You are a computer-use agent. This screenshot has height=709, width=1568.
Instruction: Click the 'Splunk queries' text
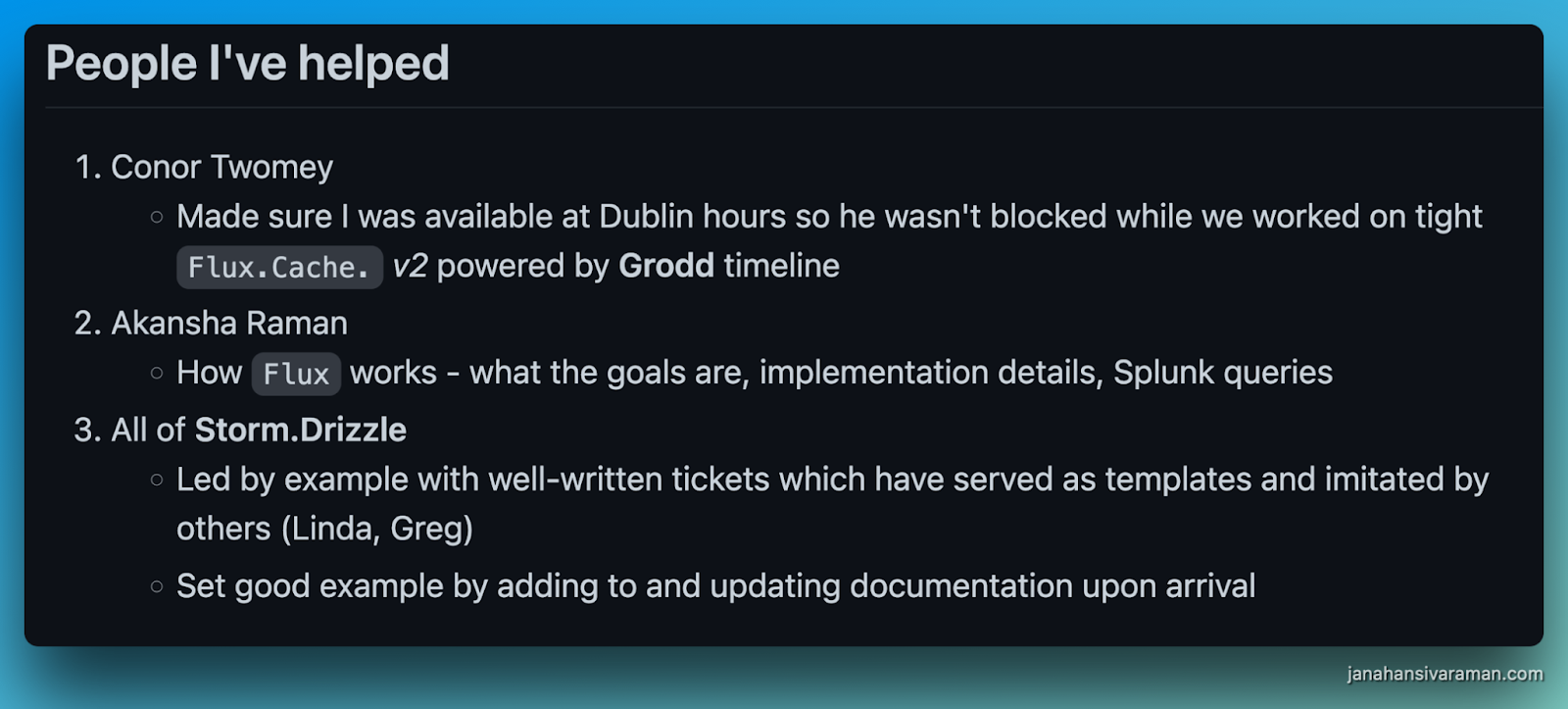point(1223,373)
